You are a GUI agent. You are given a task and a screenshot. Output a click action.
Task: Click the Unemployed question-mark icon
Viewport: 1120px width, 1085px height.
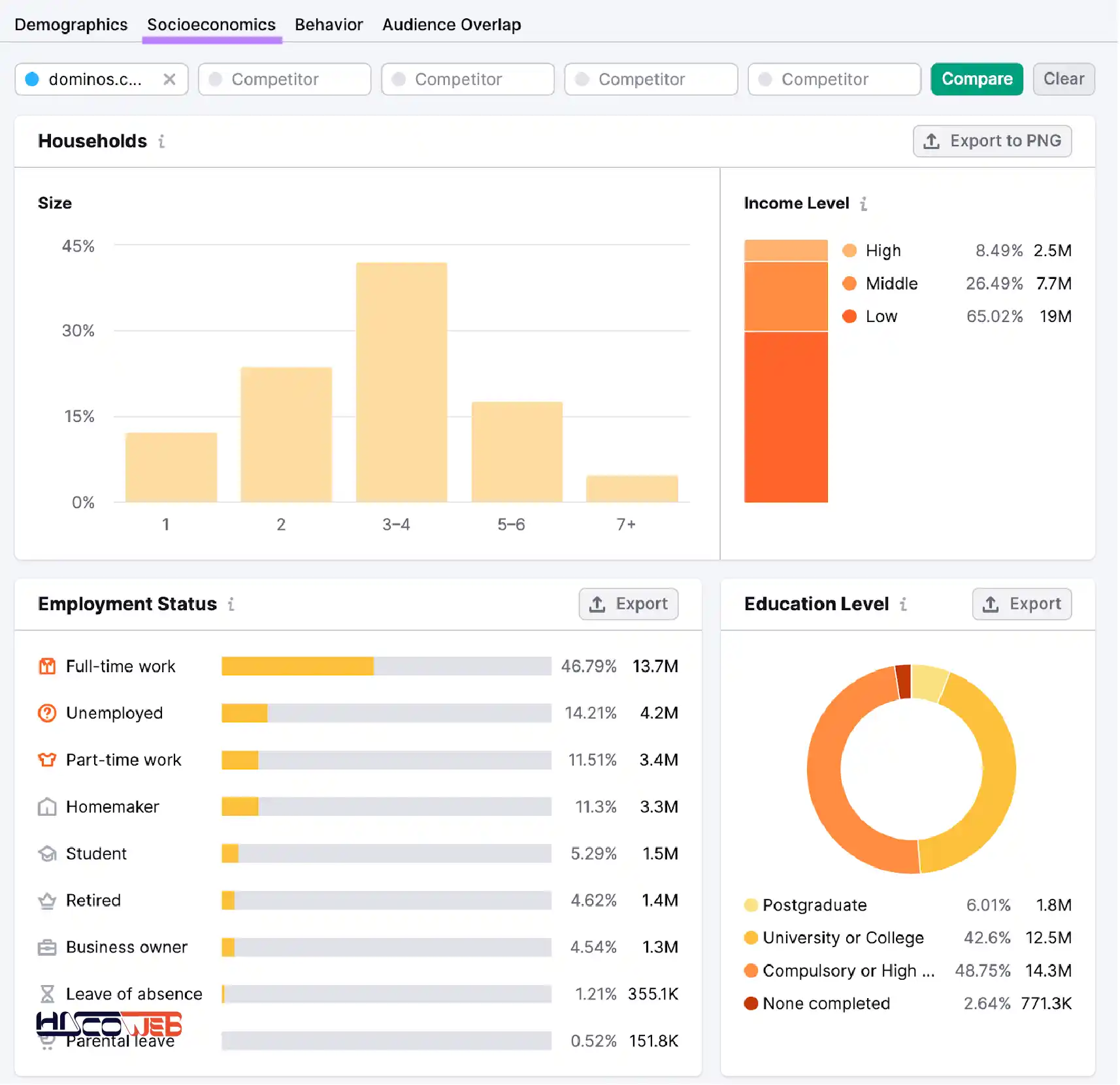47,713
